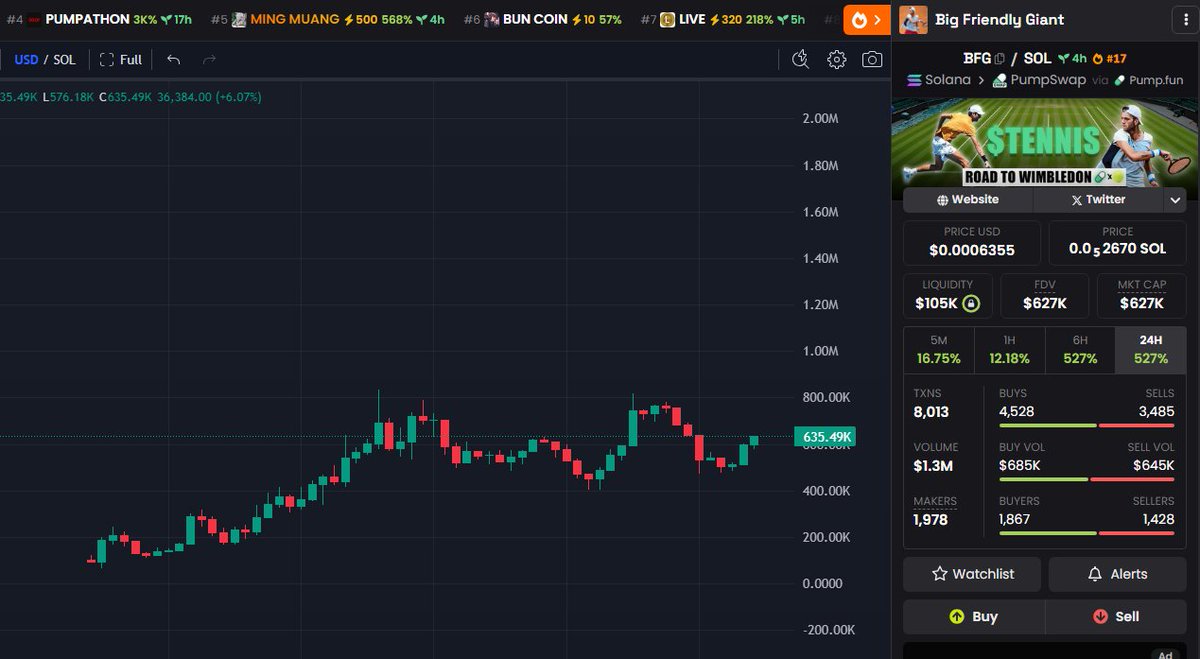The width and height of the screenshot is (1200, 659).
Task: Open the token Website link
Action: (x=968, y=200)
